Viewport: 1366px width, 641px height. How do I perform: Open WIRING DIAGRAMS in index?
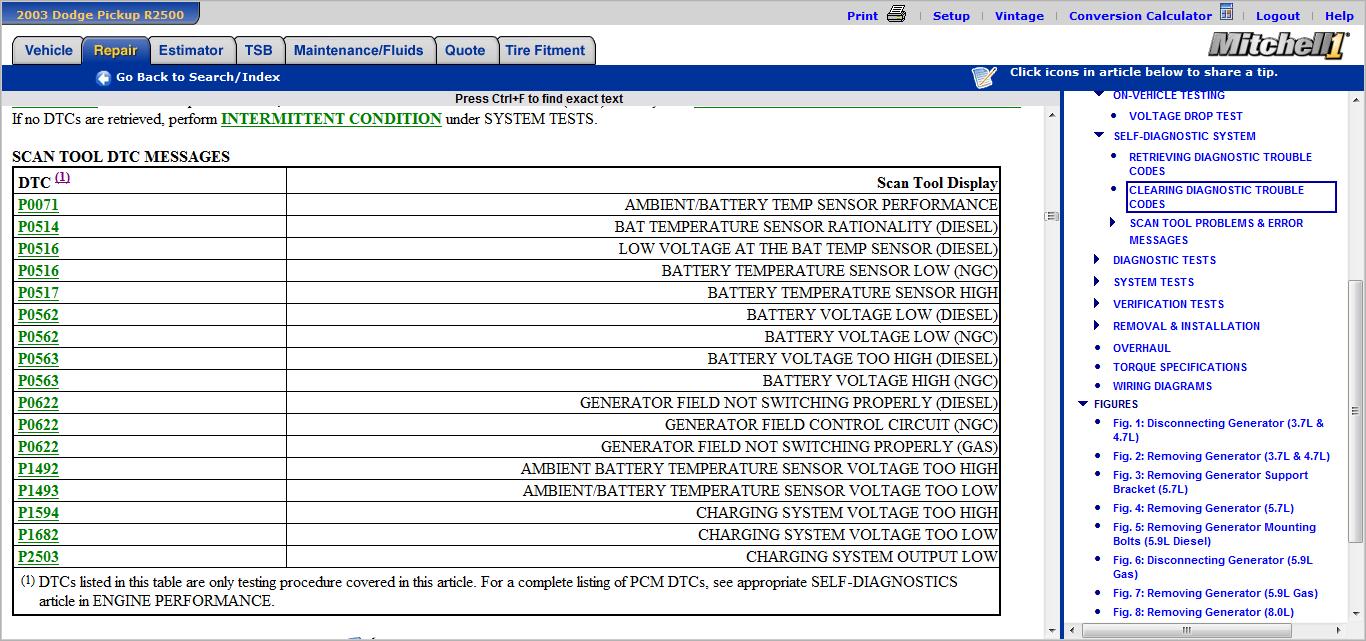pos(1162,386)
